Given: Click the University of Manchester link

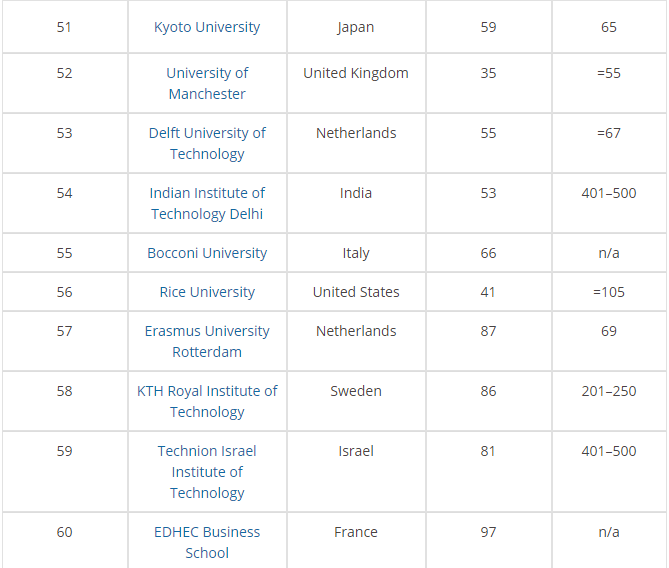Looking at the screenshot, I should coord(207,83).
